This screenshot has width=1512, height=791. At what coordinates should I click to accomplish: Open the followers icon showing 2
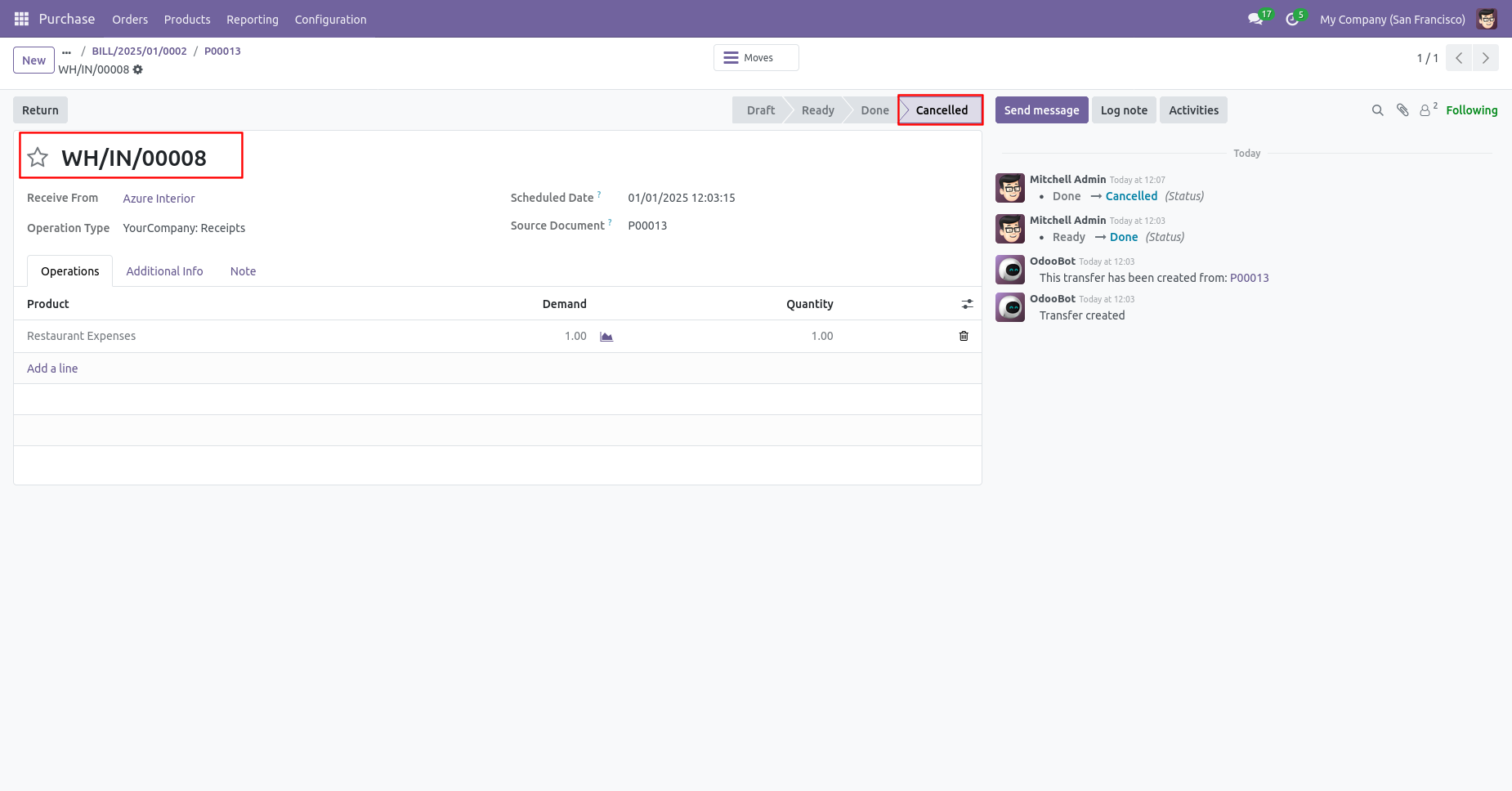[x=1428, y=109]
